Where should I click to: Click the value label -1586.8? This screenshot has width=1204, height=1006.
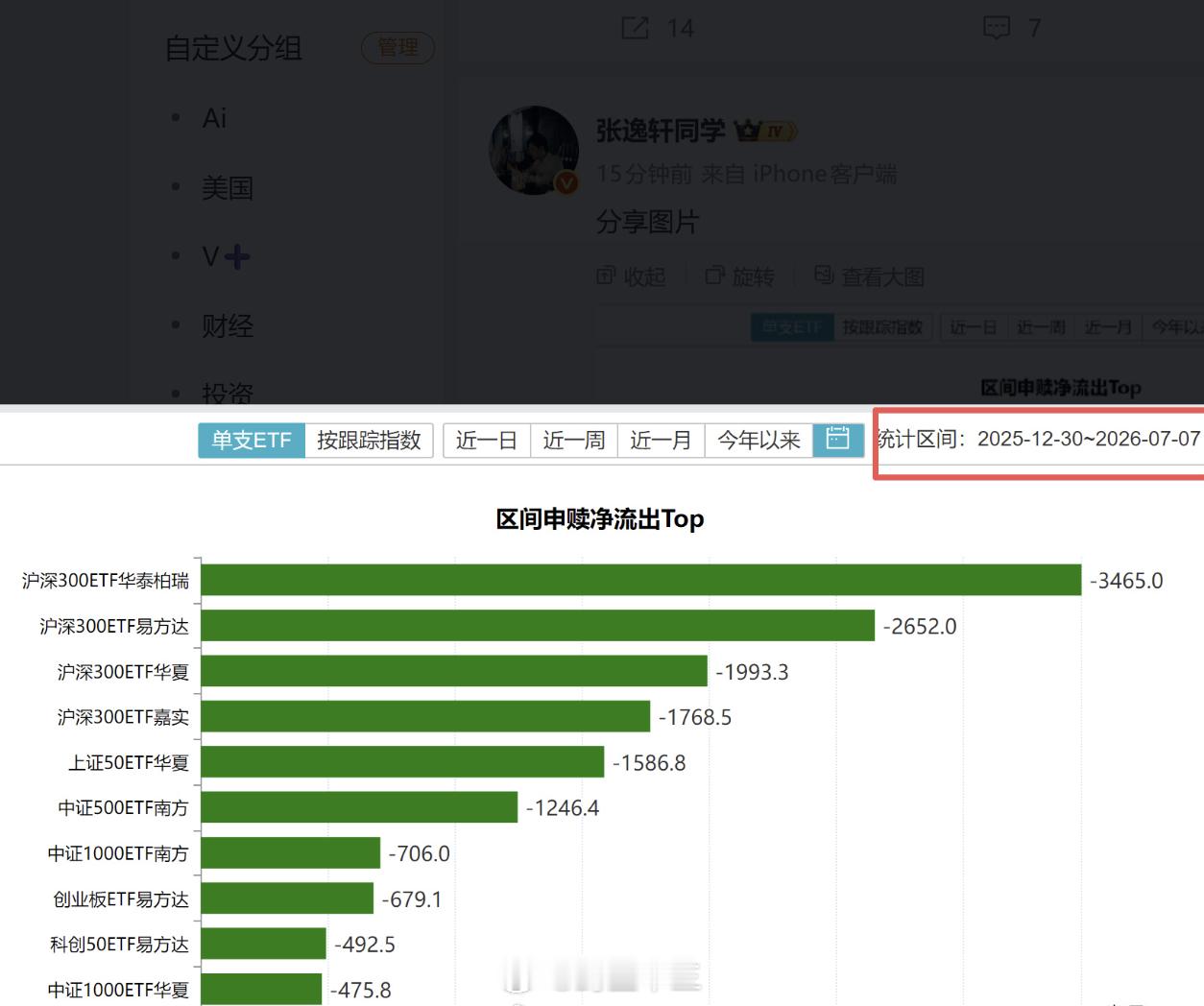click(x=649, y=763)
